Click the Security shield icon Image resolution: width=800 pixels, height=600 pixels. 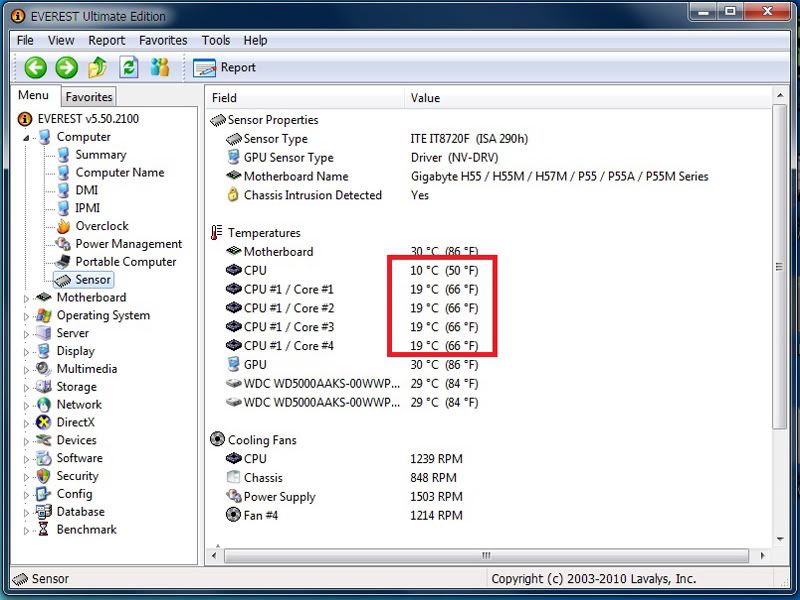coord(44,476)
